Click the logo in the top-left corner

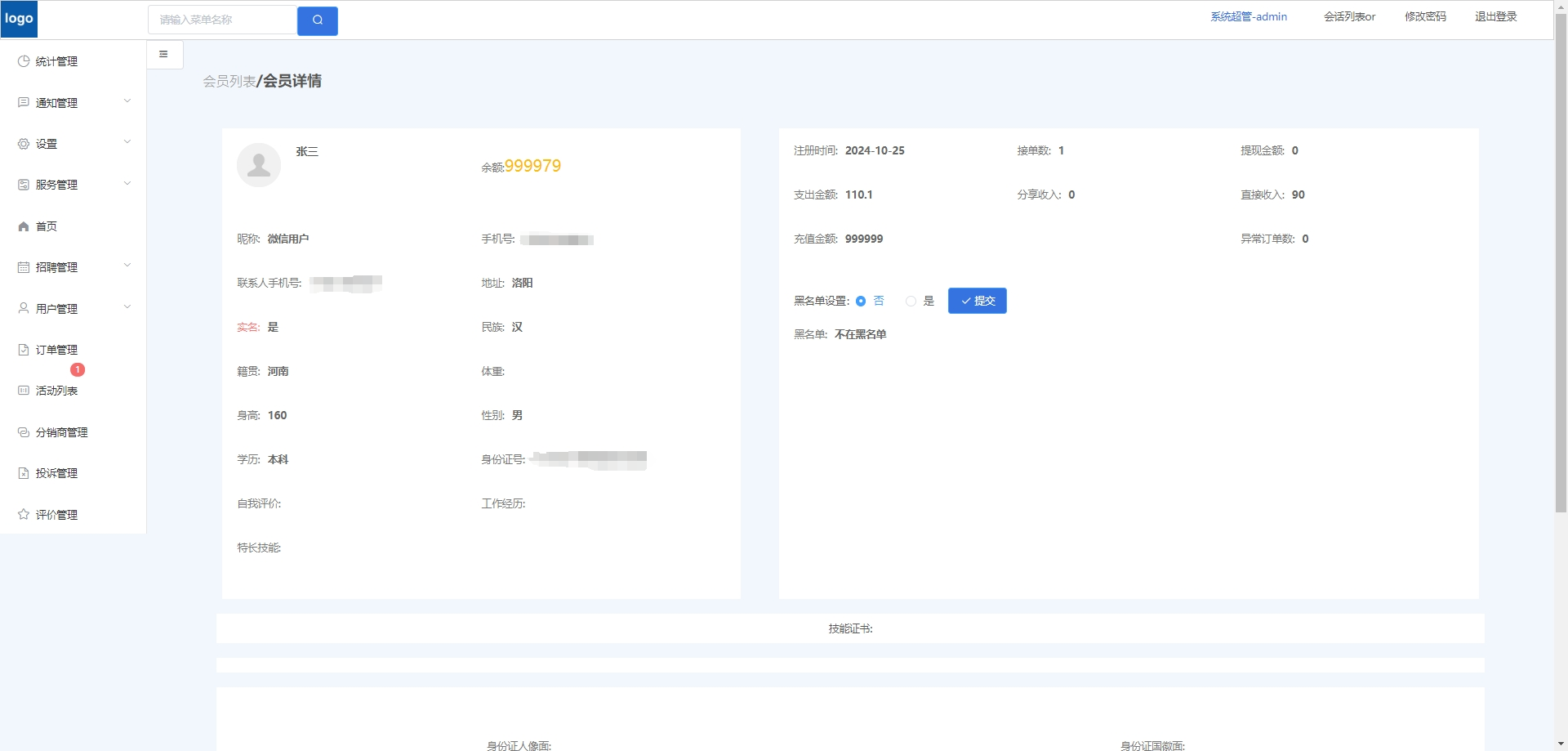tap(19, 19)
